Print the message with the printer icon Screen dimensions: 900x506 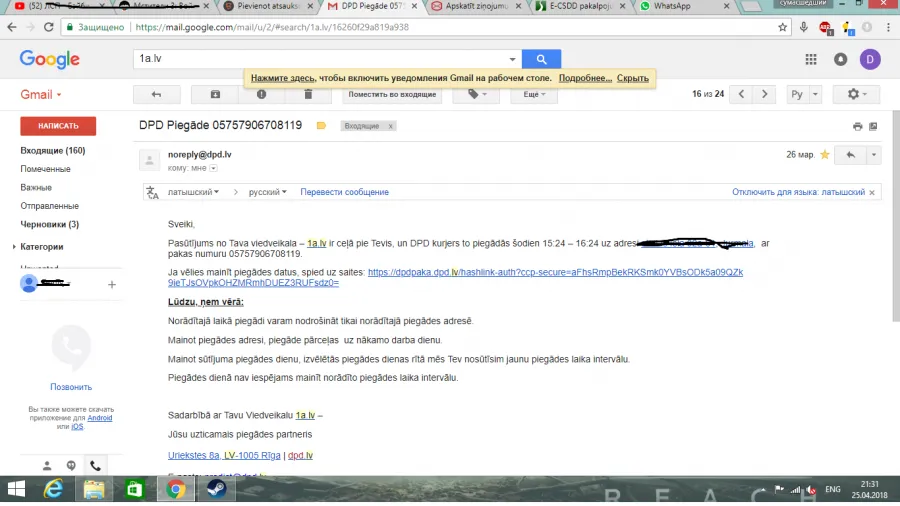[858, 126]
